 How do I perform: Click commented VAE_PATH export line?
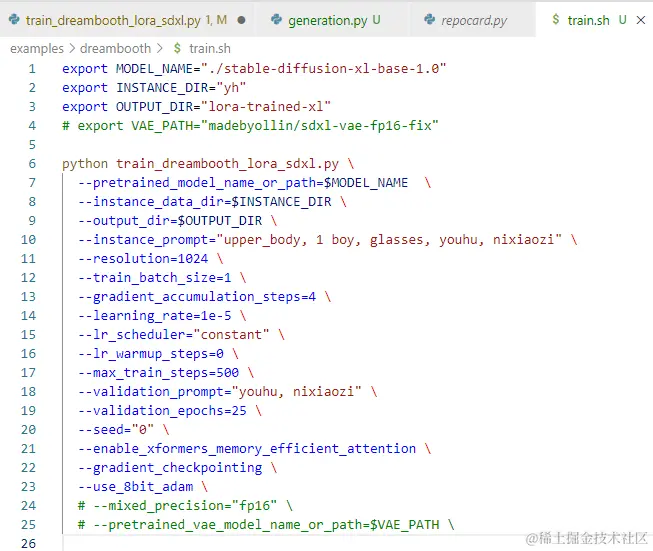tap(250, 126)
